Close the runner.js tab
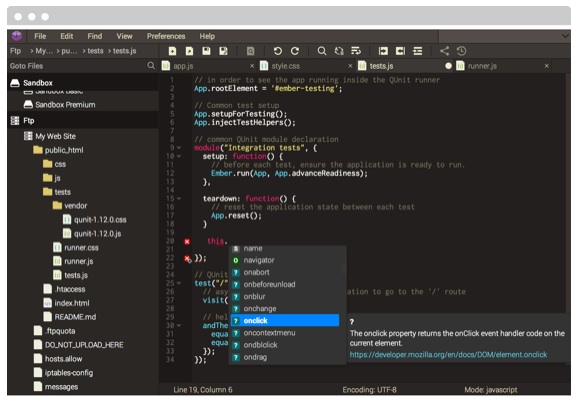Image resolution: width=579 pixels, height=400 pixels. pyautogui.click(x=547, y=66)
